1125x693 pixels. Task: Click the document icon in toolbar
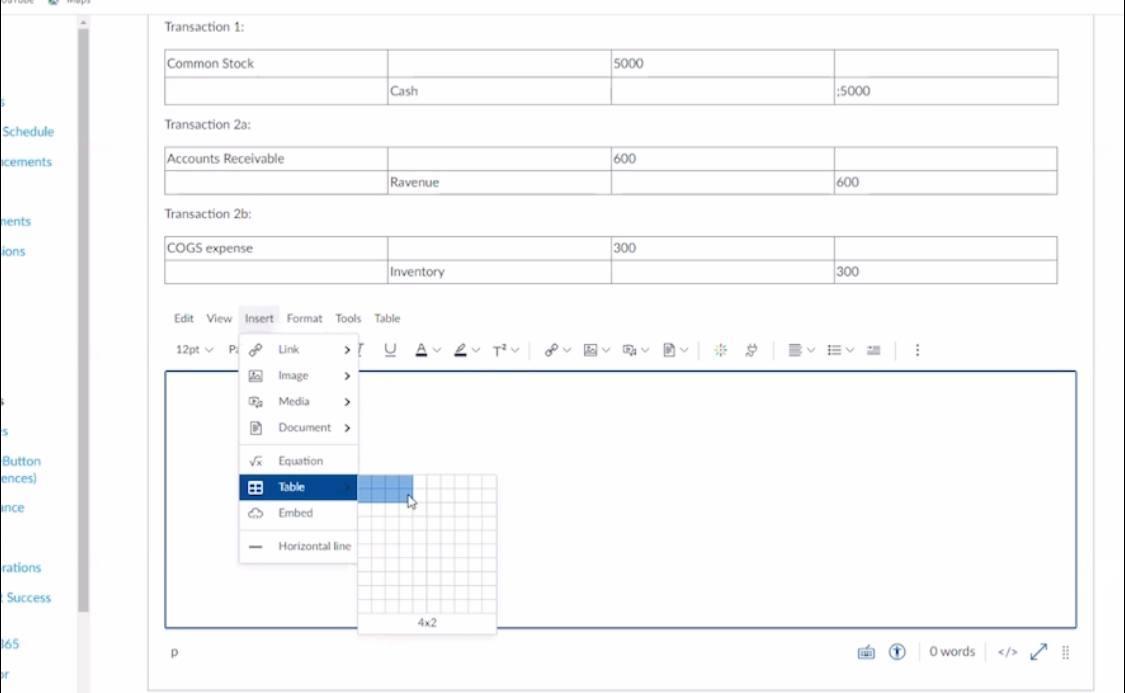tap(669, 350)
